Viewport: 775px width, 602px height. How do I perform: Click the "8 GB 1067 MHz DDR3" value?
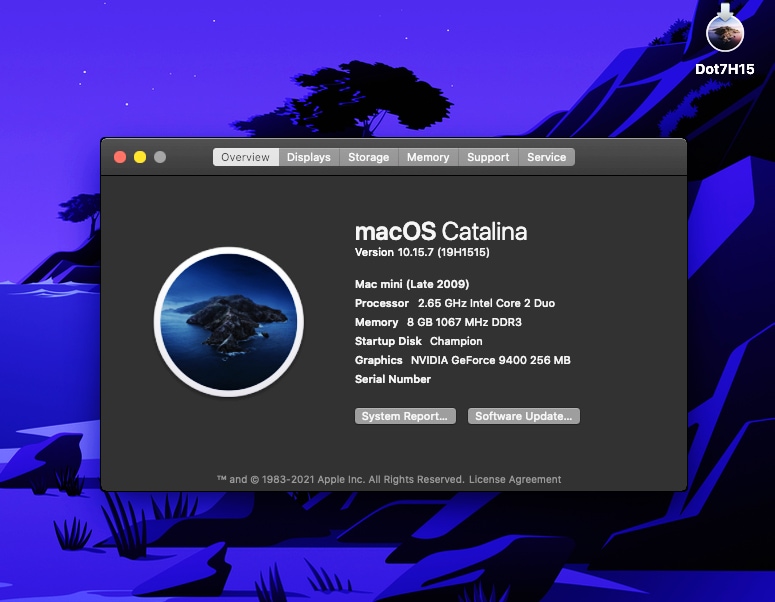coord(464,322)
